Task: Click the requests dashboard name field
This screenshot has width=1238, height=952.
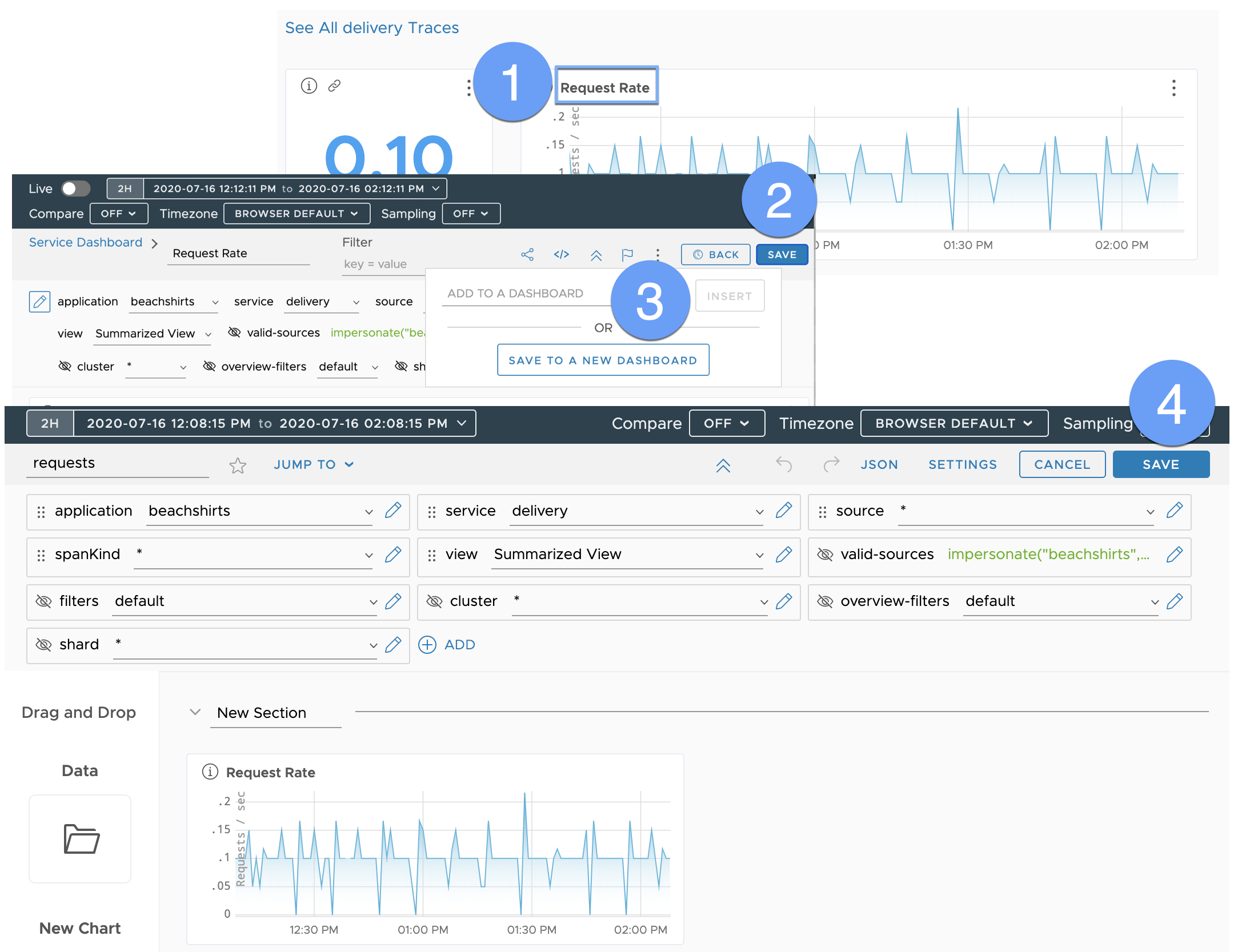Action: point(118,463)
